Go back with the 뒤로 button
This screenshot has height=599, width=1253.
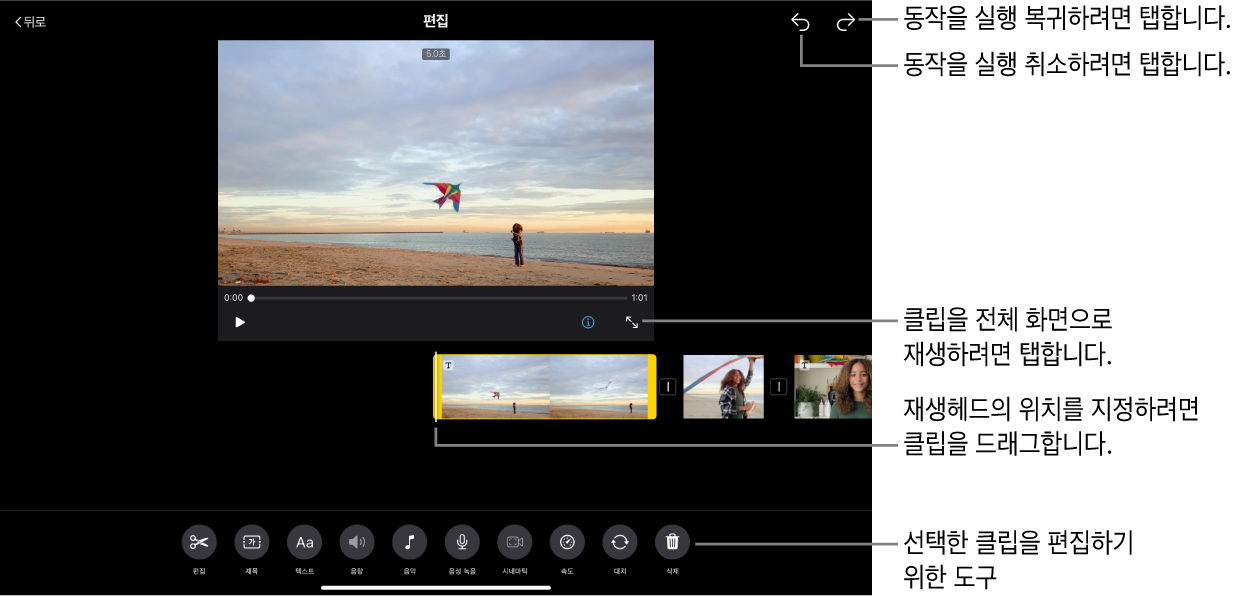pyautogui.click(x=30, y=21)
